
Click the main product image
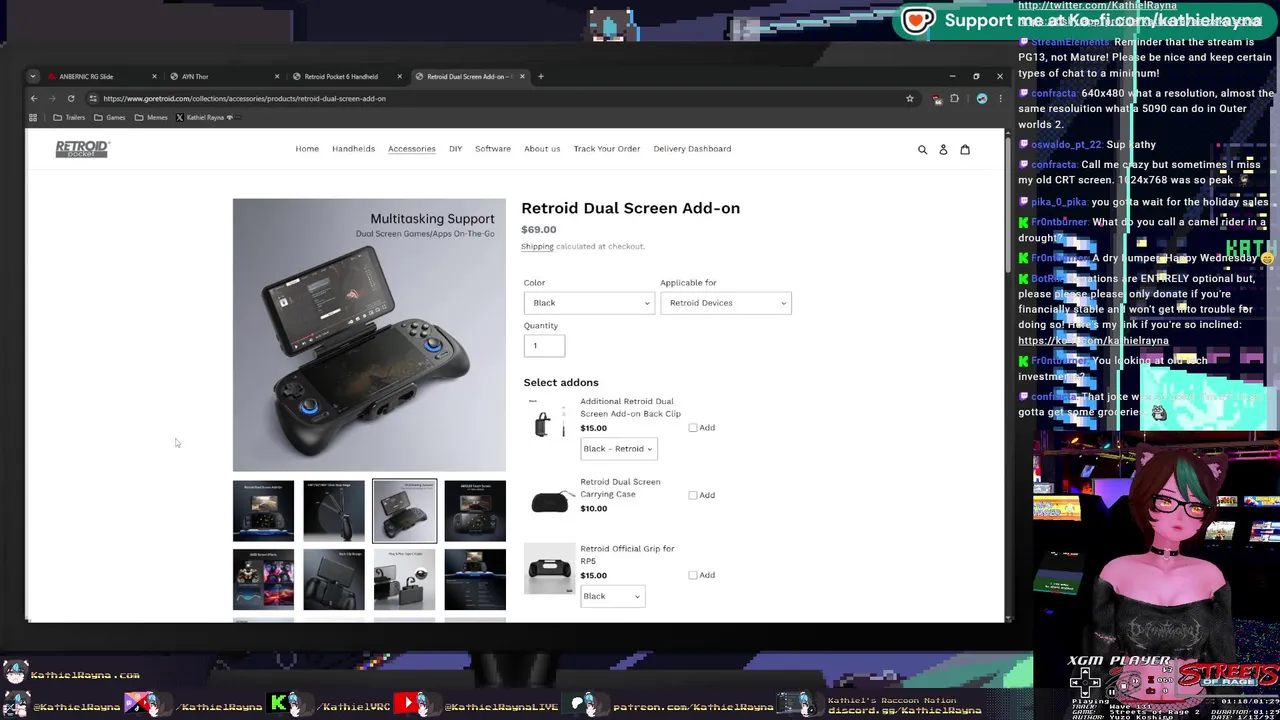pos(369,335)
